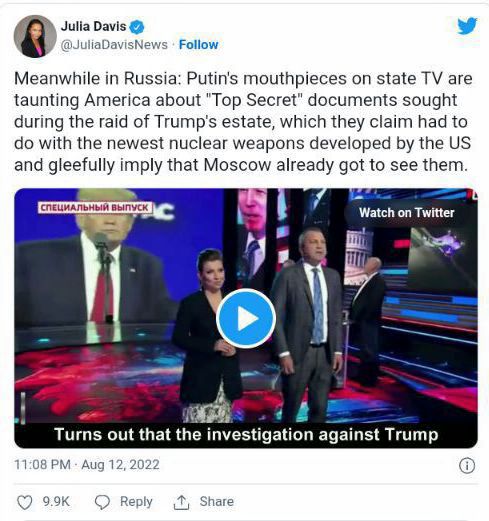Click the @JuliaDavisNews handle
The height and width of the screenshot is (521, 489).
(x=114, y=45)
